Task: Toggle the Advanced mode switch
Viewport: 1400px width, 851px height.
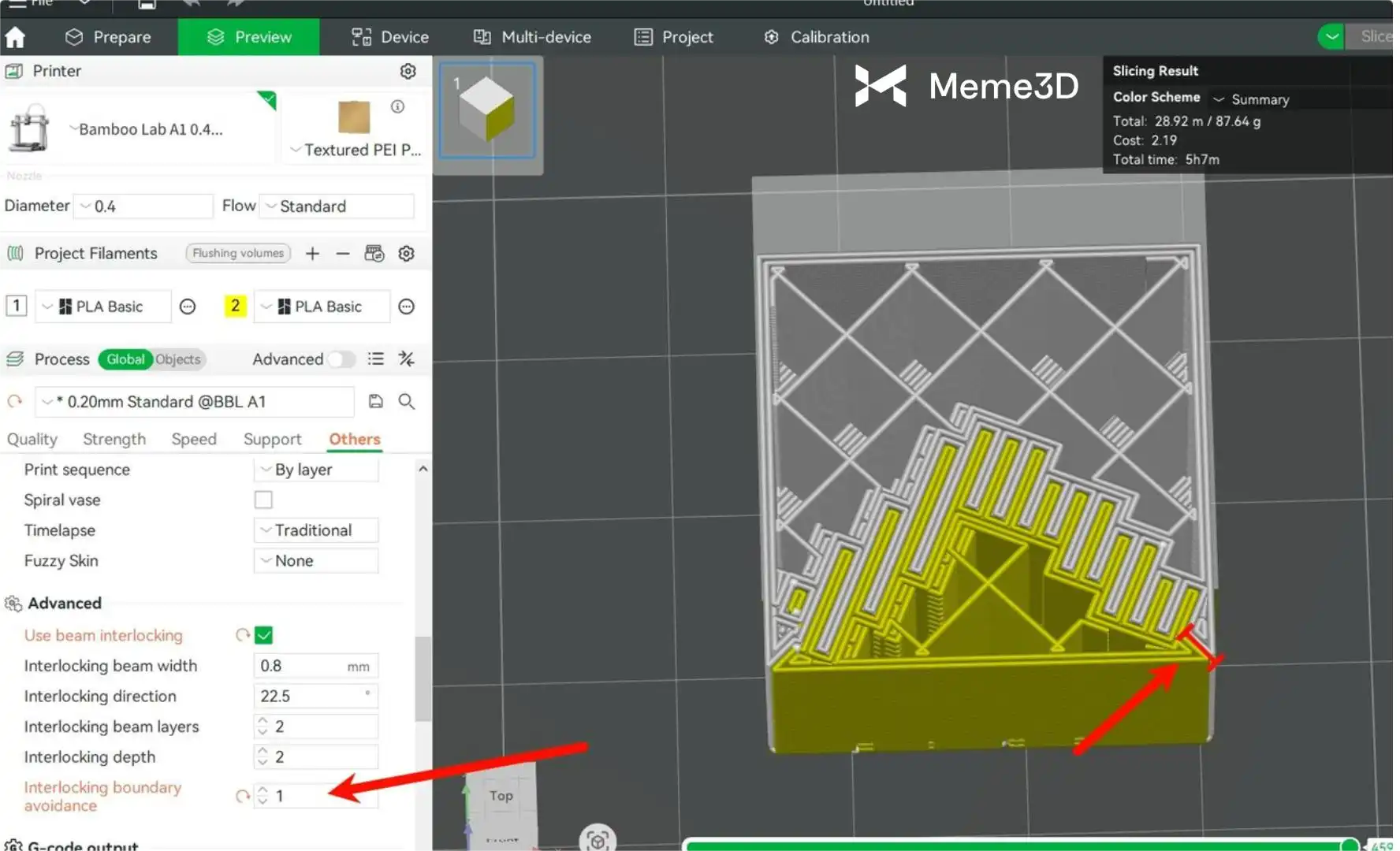Action: point(341,359)
